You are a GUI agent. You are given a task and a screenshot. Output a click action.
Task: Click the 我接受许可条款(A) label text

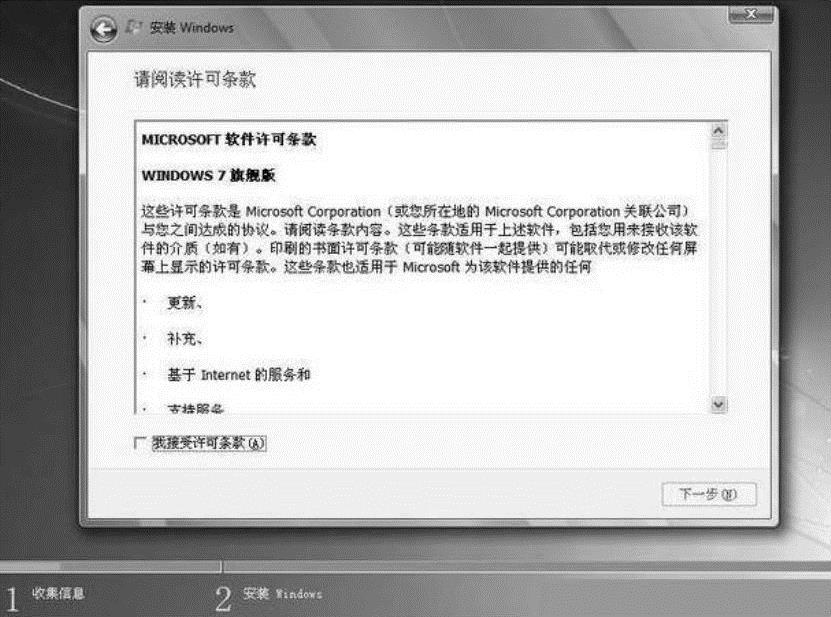pyautogui.click(x=208, y=443)
